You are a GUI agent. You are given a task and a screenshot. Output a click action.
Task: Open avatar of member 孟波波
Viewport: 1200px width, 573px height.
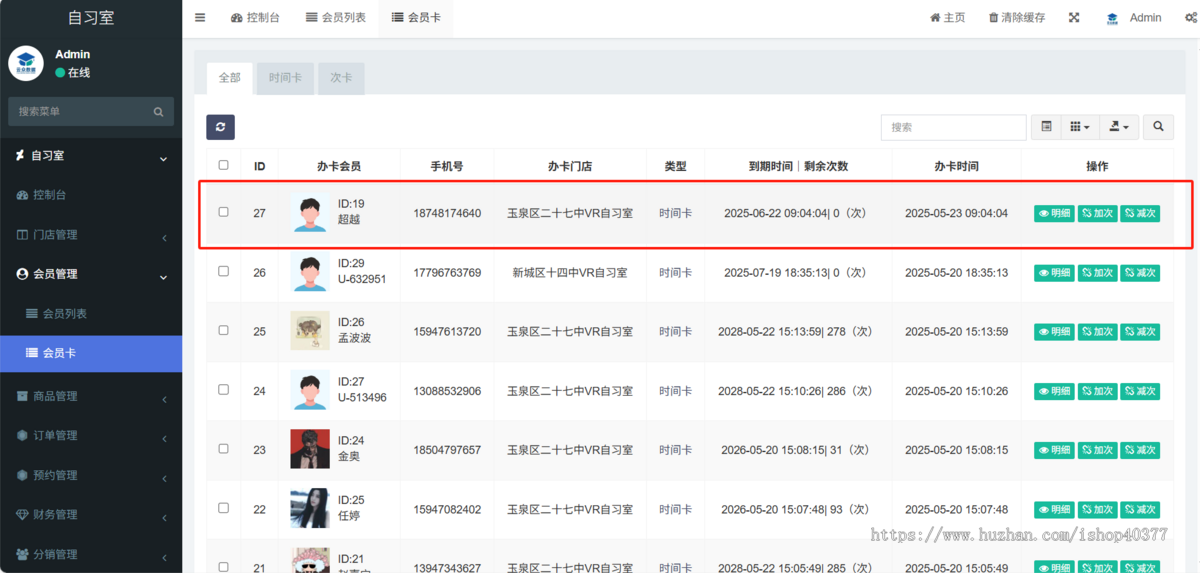click(310, 331)
